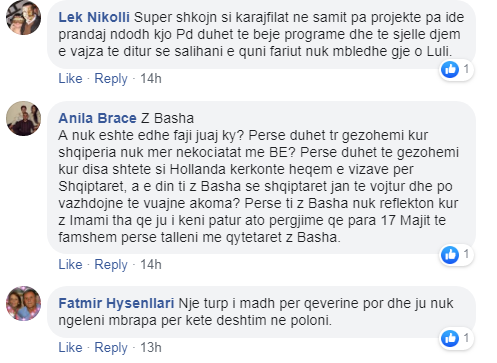Reply to Lek Nikolli's comment

(x=111, y=79)
